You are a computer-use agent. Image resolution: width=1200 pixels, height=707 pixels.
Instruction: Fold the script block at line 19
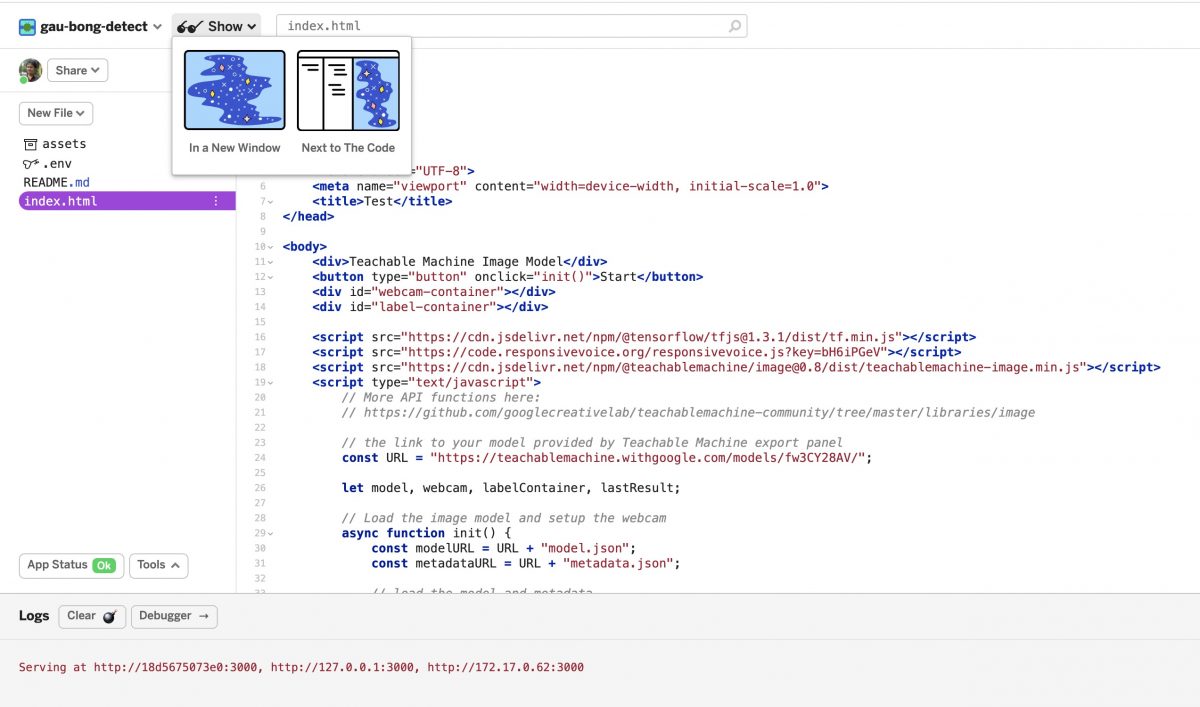point(270,383)
